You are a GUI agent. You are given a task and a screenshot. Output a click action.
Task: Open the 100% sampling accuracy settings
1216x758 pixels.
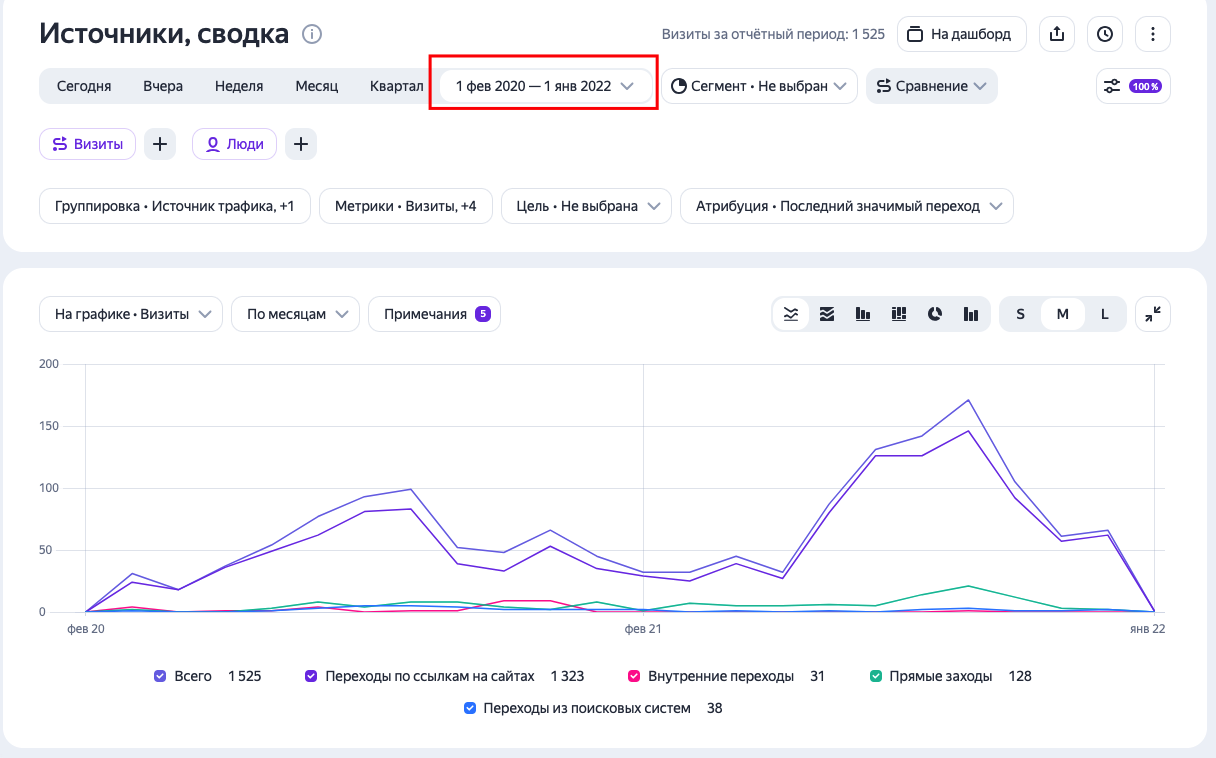[x=1133, y=86]
